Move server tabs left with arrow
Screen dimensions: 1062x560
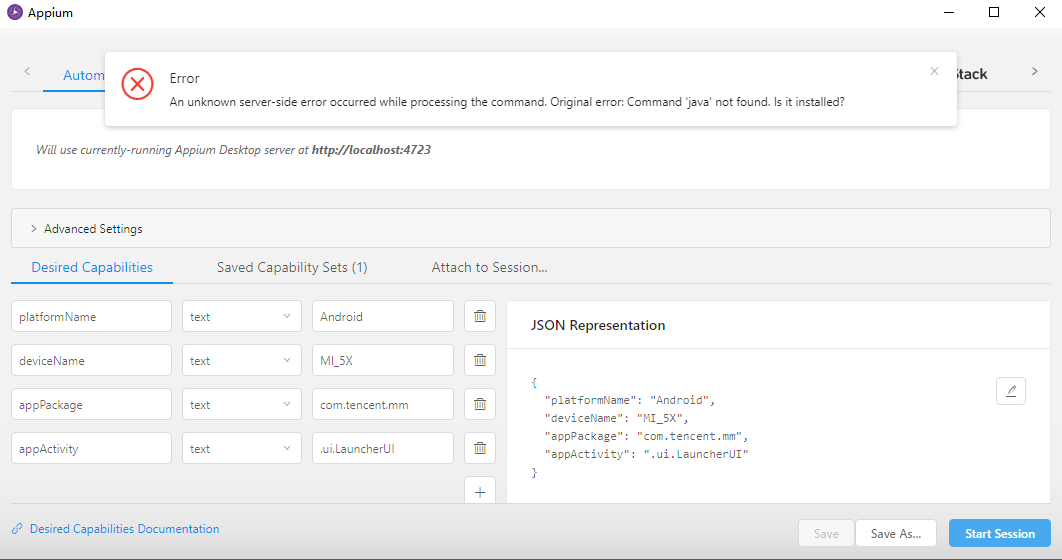[27, 71]
